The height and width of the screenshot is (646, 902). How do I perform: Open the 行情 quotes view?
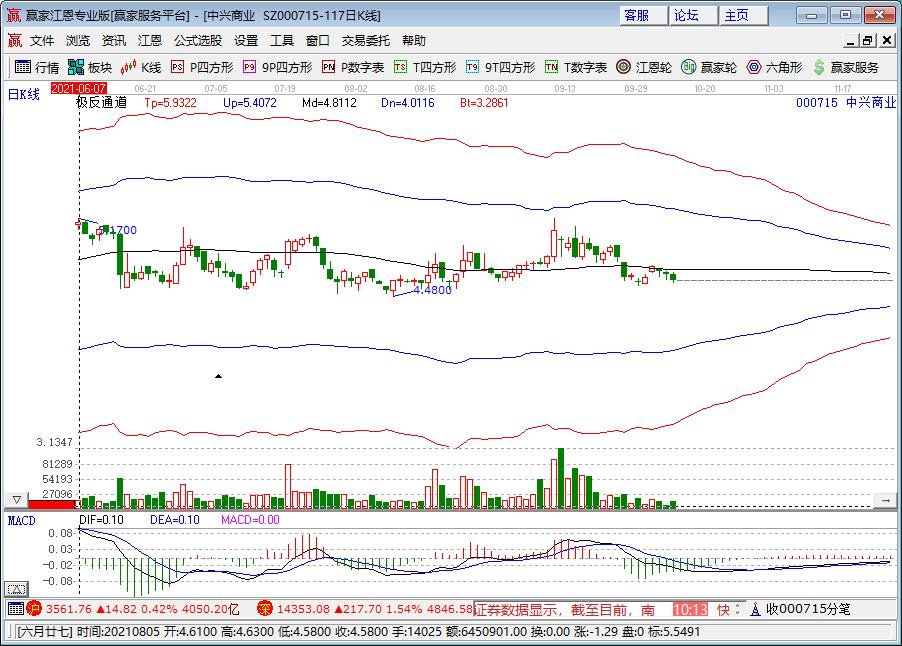[x=42, y=68]
